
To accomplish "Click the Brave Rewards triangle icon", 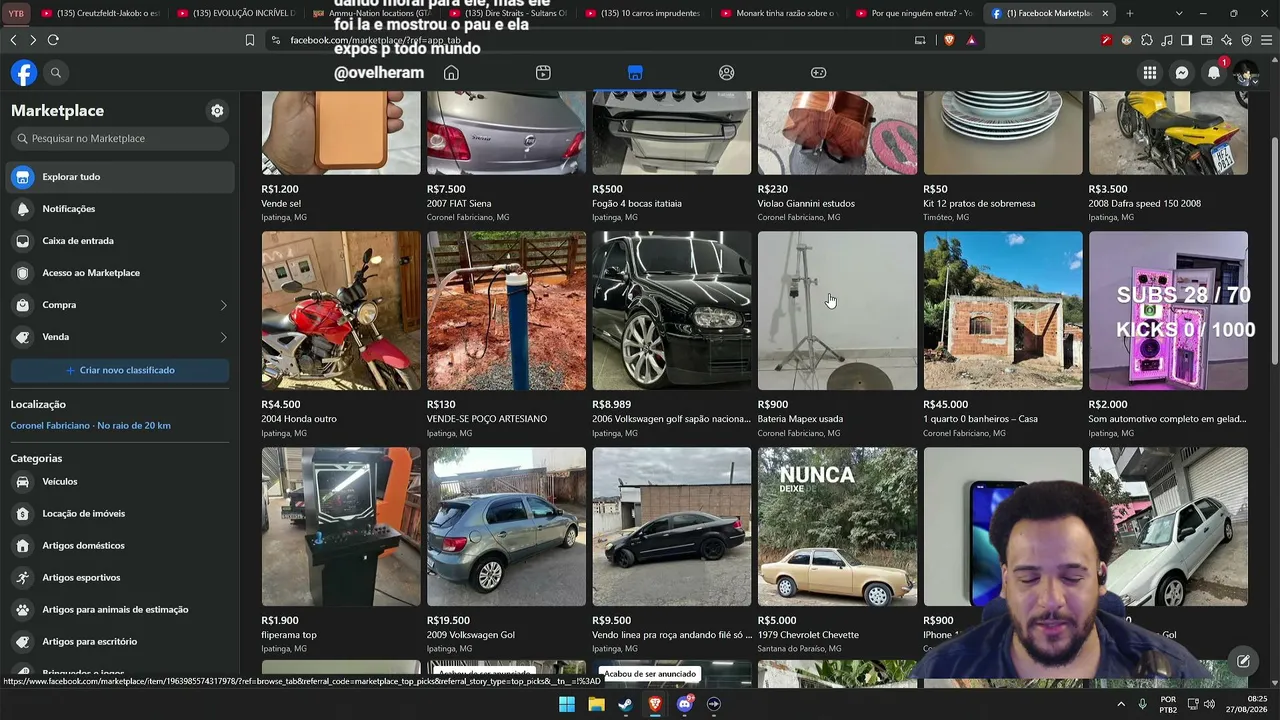I will [x=971, y=40].
